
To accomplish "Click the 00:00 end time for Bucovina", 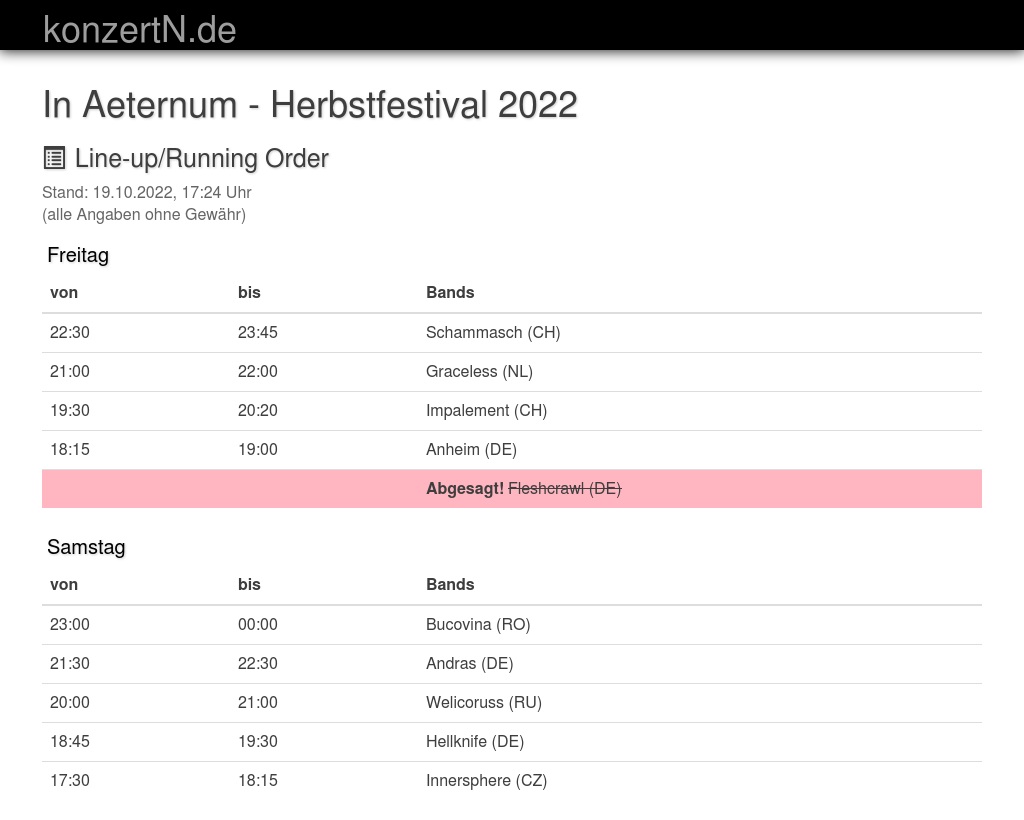I will 258,625.
